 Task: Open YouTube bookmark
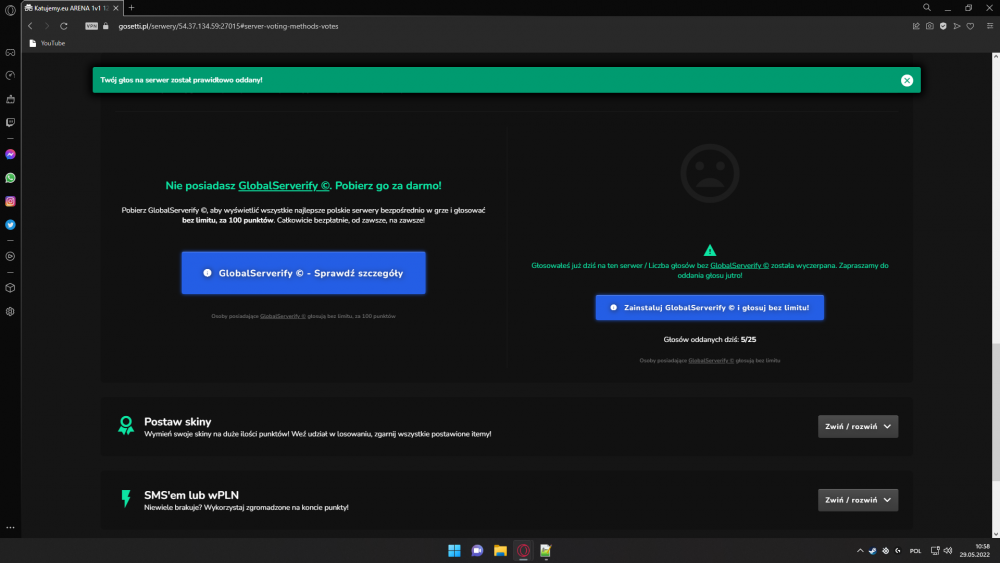47,43
